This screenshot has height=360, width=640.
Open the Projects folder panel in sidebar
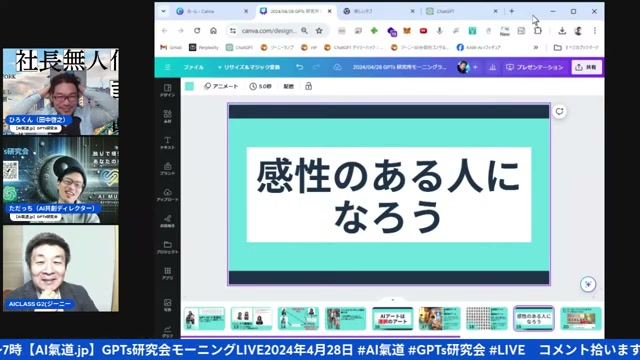167,247
